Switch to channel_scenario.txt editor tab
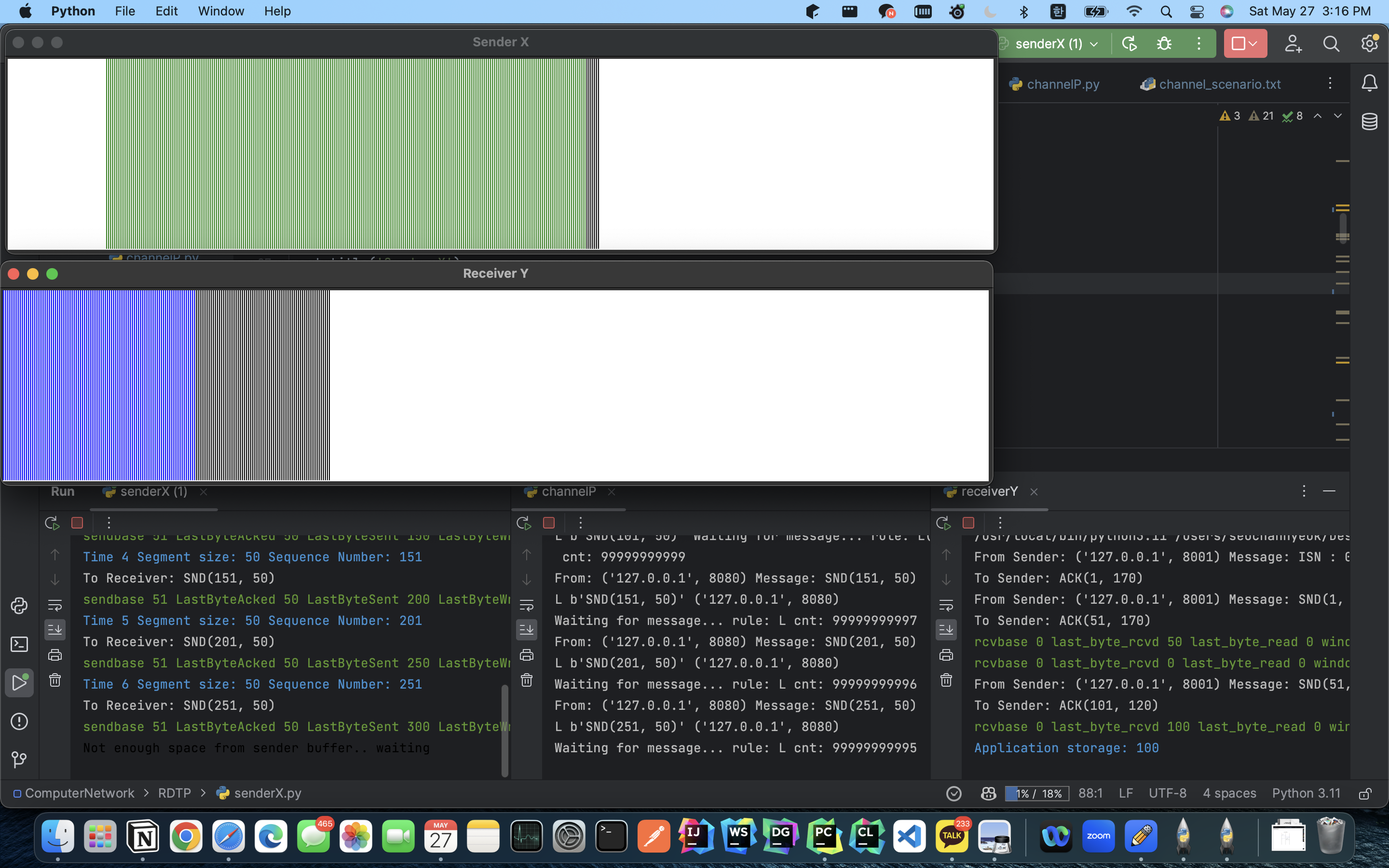 click(x=1219, y=84)
